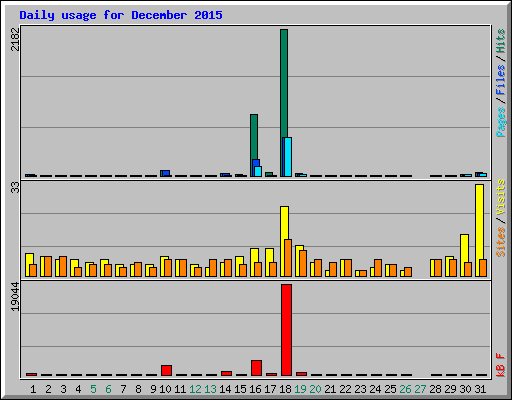The height and width of the screenshot is (400, 512).
Task: Click day label 24 on the x-axis
Action: (375, 389)
